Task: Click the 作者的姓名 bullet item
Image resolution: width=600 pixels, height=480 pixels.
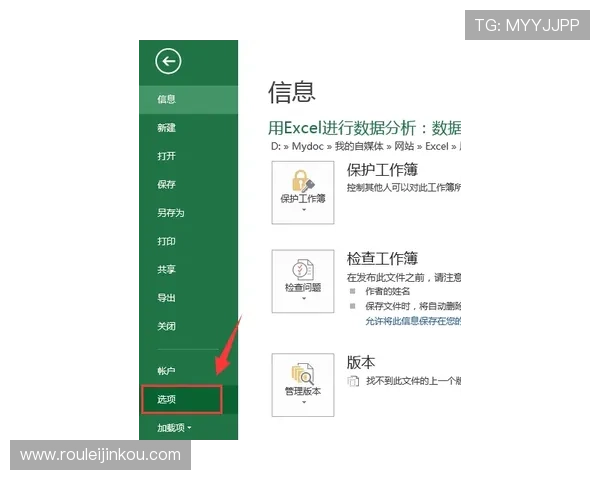Action: [387, 292]
